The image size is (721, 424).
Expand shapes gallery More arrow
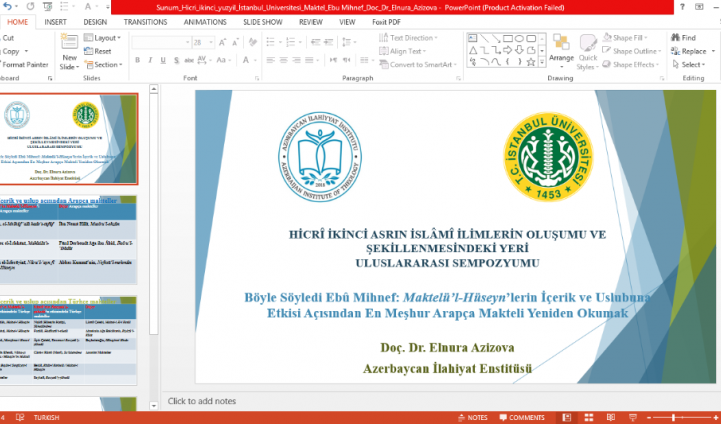(x=542, y=62)
